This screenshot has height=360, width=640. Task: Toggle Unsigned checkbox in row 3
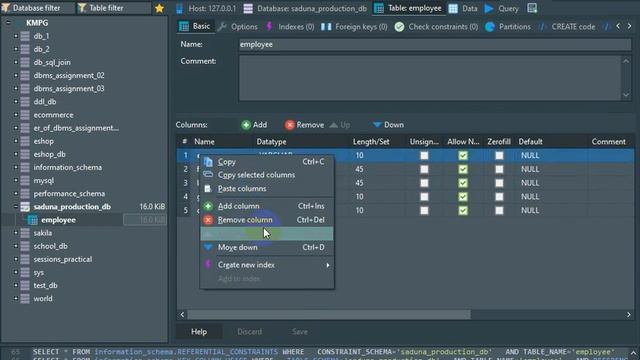[x=424, y=183]
